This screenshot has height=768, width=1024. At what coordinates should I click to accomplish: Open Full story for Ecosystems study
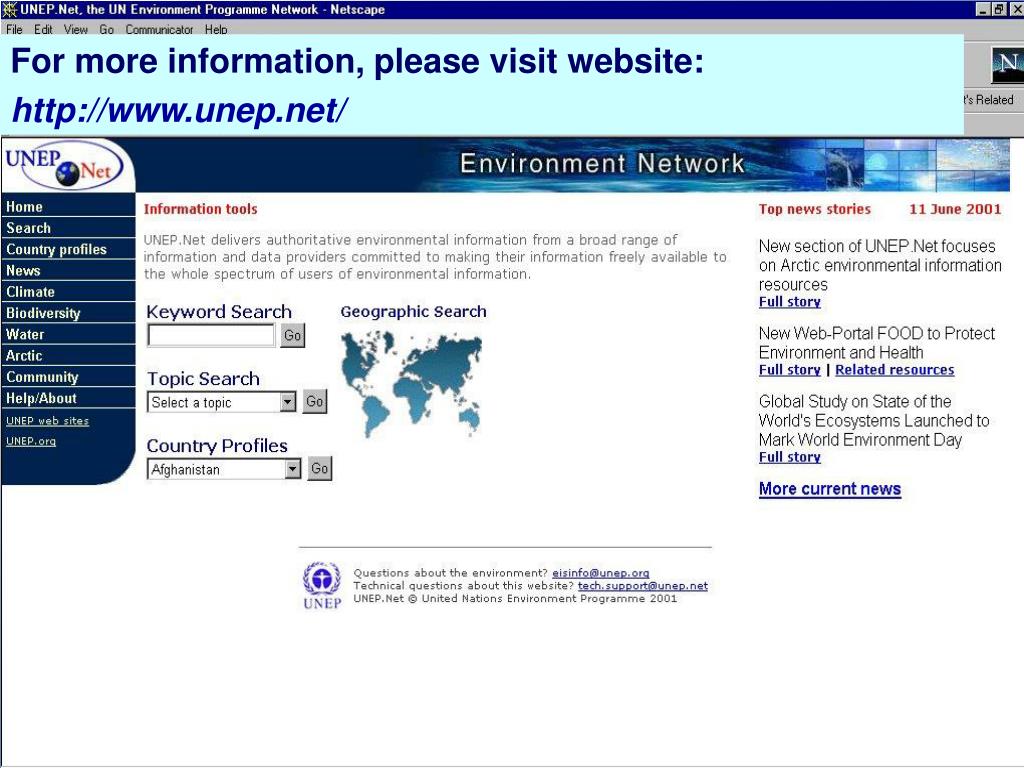pos(790,457)
